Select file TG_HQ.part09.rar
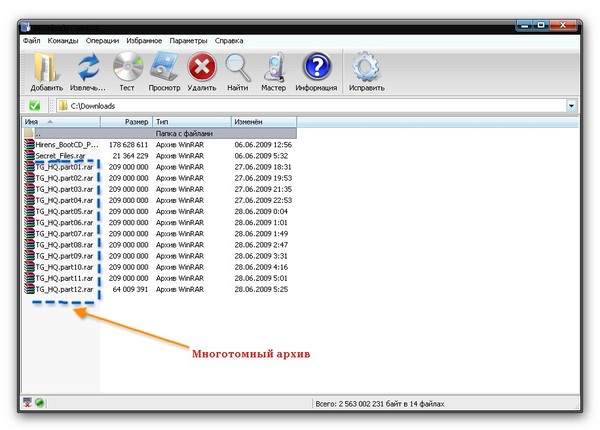This screenshot has height=430, width=600. 64,256
